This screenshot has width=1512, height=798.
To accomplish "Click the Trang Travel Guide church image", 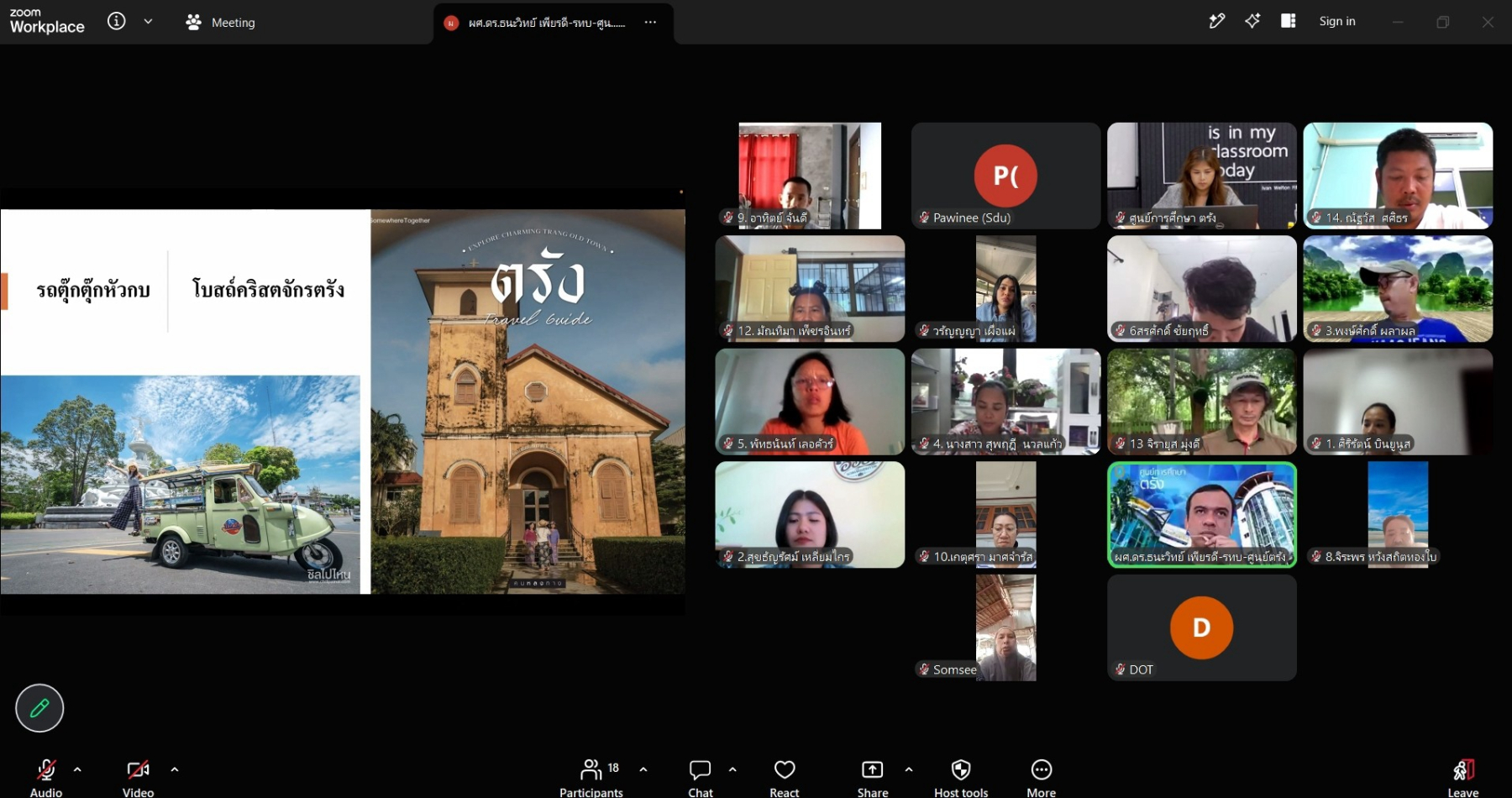I will pos(528,402).
